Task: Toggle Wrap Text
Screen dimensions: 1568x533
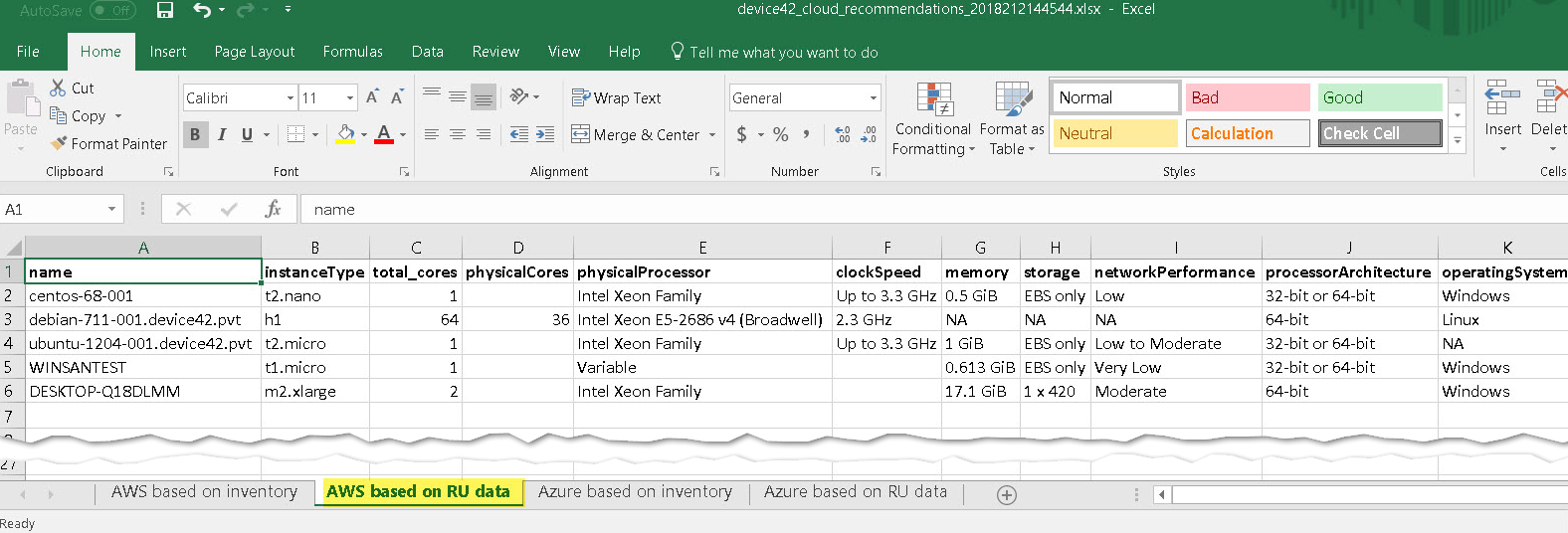Action: click(616, 97)
